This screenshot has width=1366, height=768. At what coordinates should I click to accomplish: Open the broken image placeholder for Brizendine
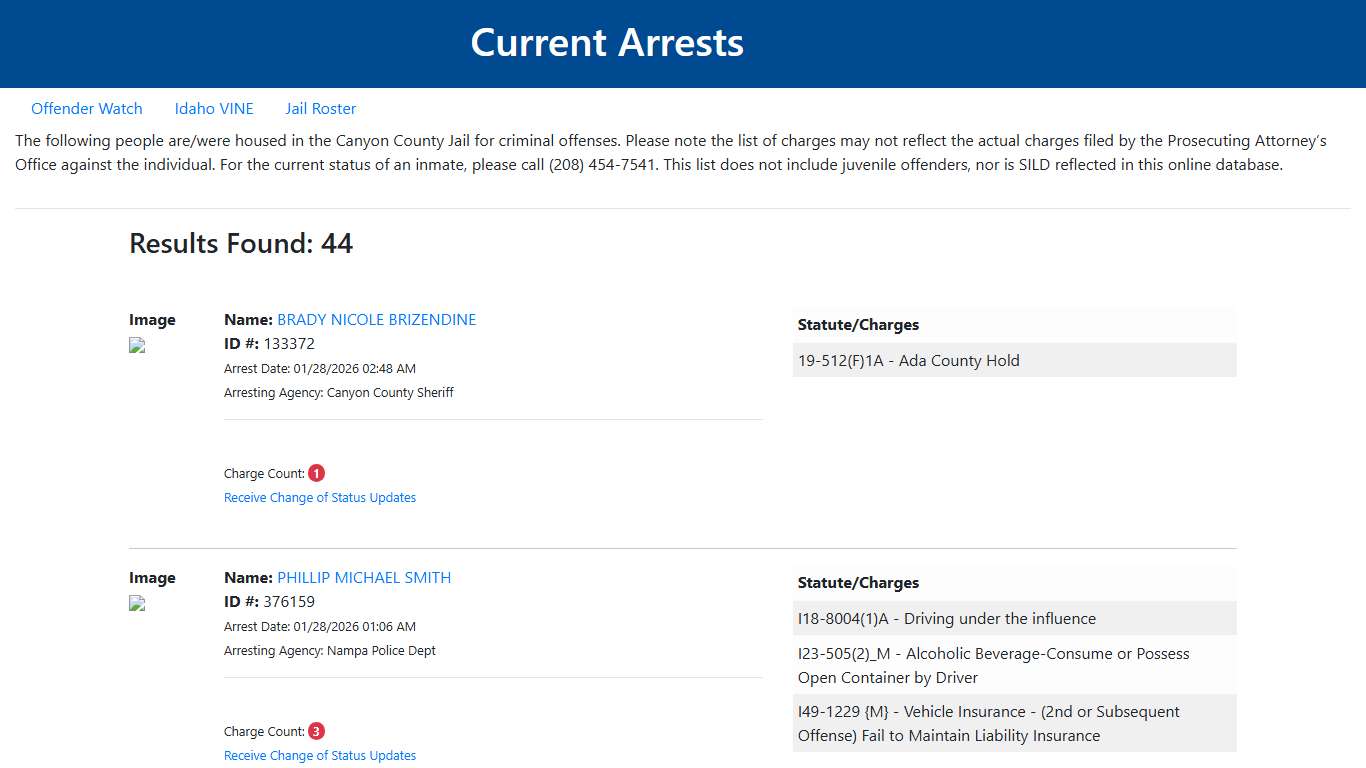coord(136,345)
